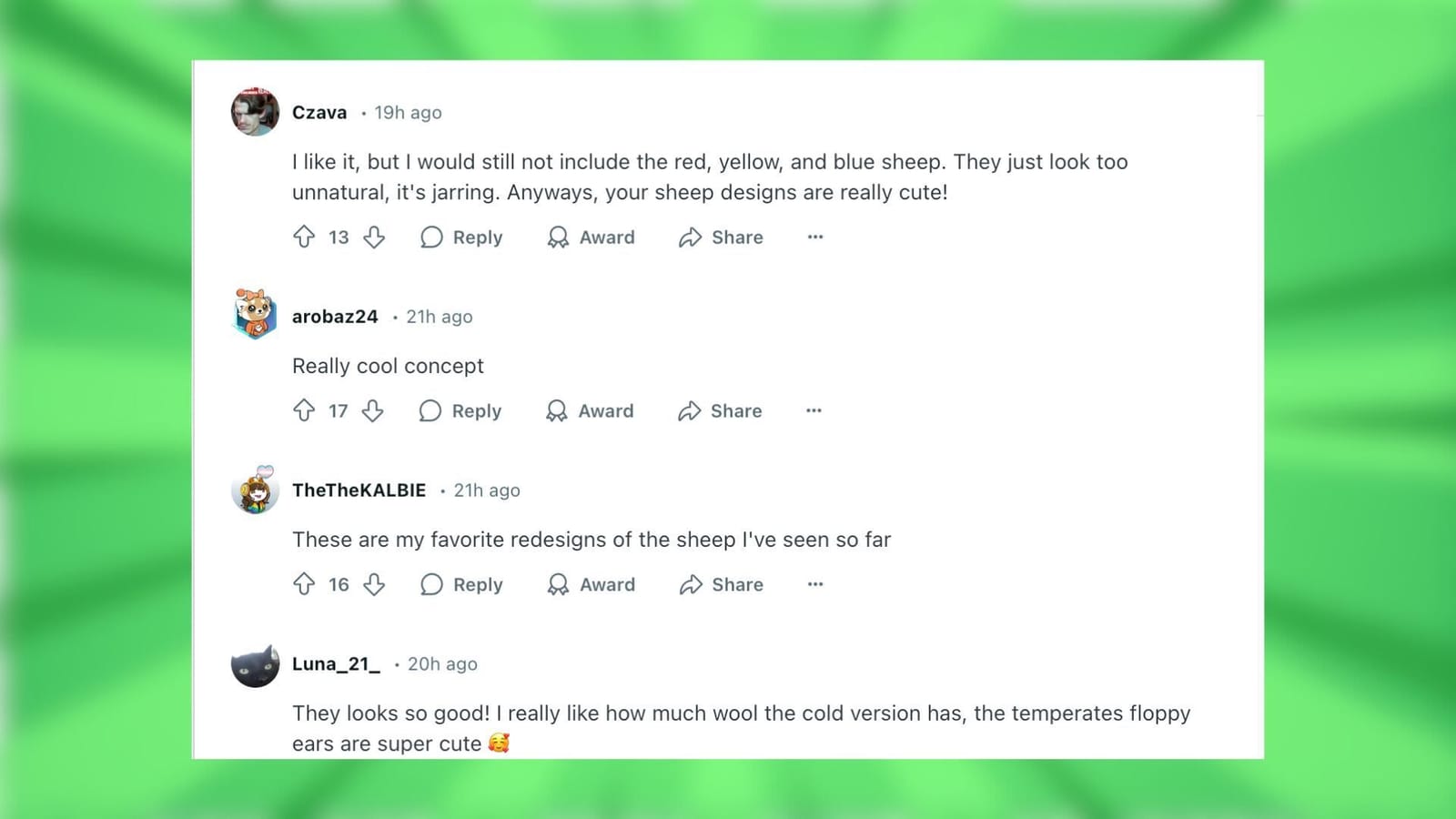Open the overflow menu on Czava's comment

[x=814, y=237]
